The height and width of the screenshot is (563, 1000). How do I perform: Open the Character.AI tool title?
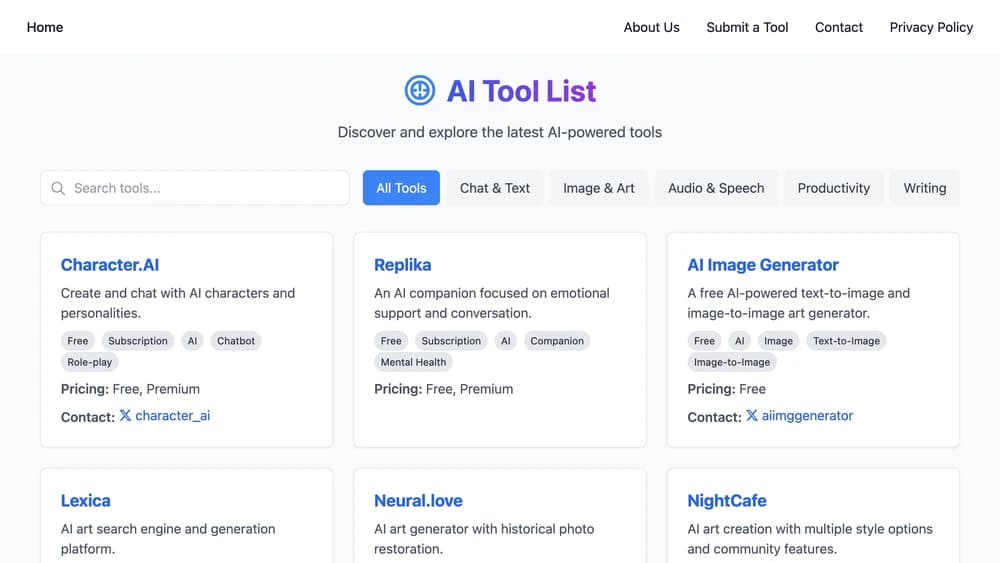coord(110,265)
